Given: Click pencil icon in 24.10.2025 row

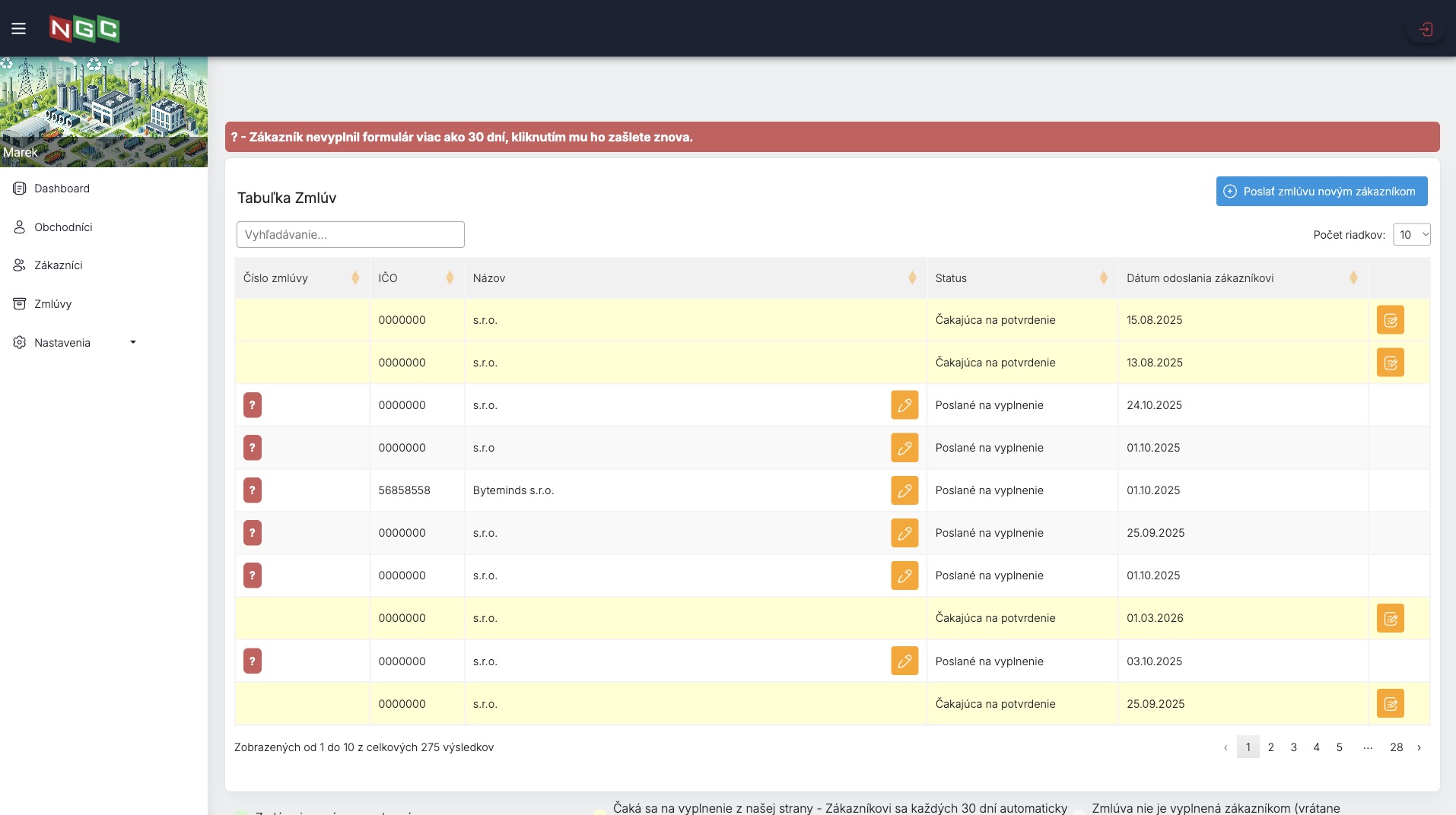Looking at the screenshot, I should coord(904,405).
